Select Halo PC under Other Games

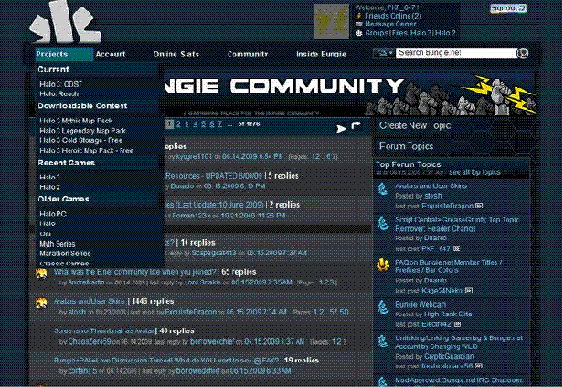pyautogui.click(x=53, y=214)
